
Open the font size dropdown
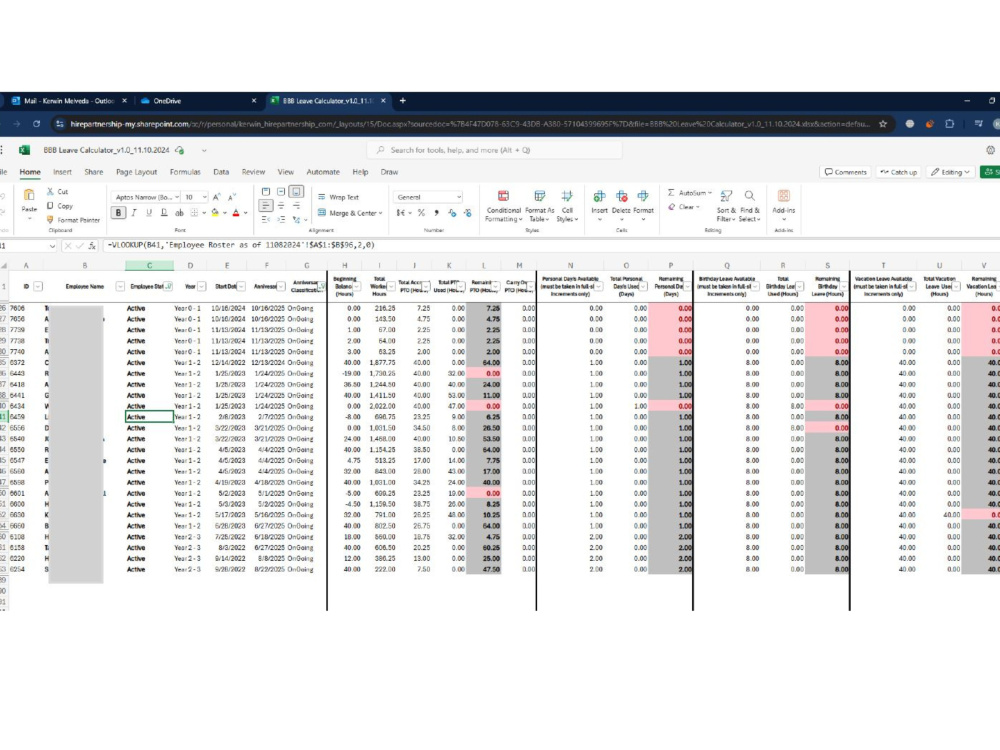point(204,197)
